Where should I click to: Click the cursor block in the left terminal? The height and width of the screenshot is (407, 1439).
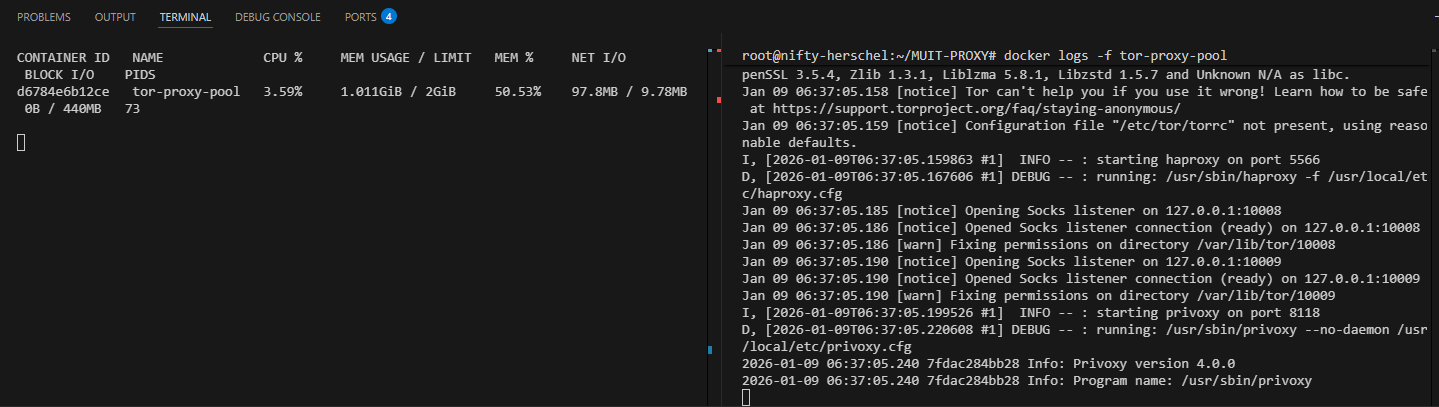coord(21,142)
